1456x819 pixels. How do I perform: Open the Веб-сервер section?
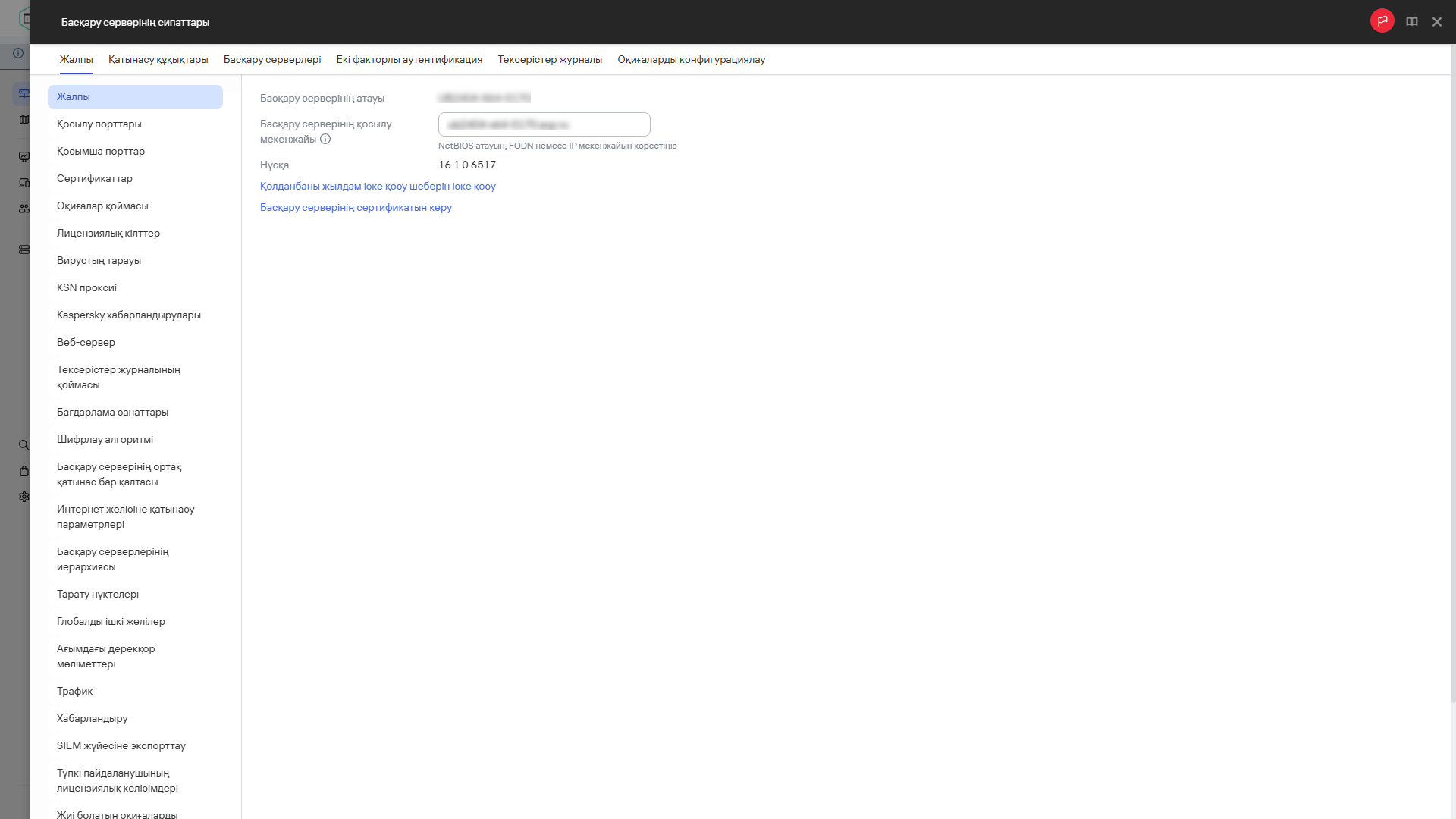point(86,343)
